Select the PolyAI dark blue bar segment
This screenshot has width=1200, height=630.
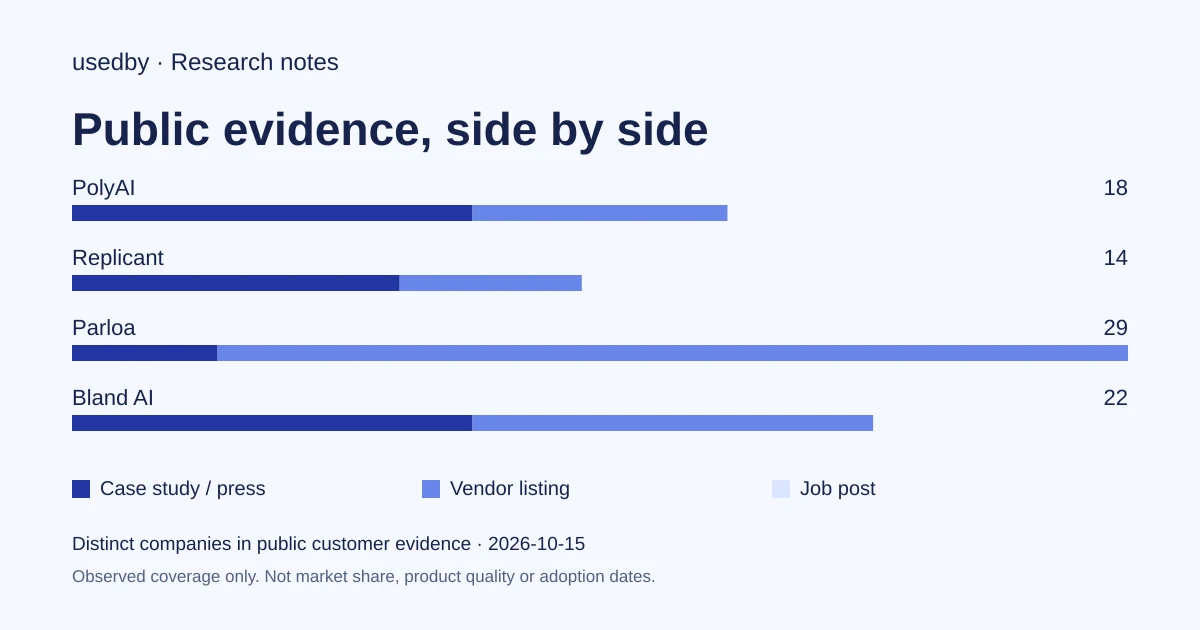(272, 213)
